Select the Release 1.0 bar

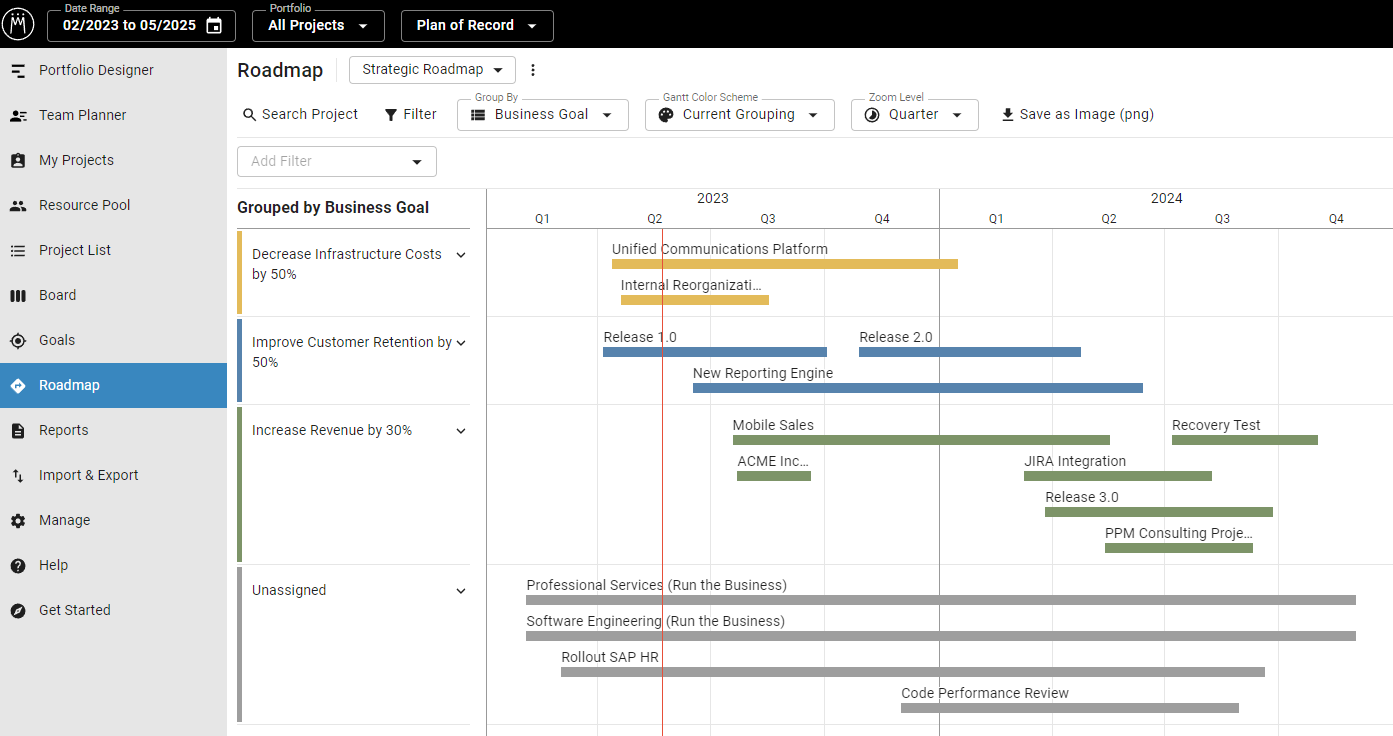(x=715, y=352)
